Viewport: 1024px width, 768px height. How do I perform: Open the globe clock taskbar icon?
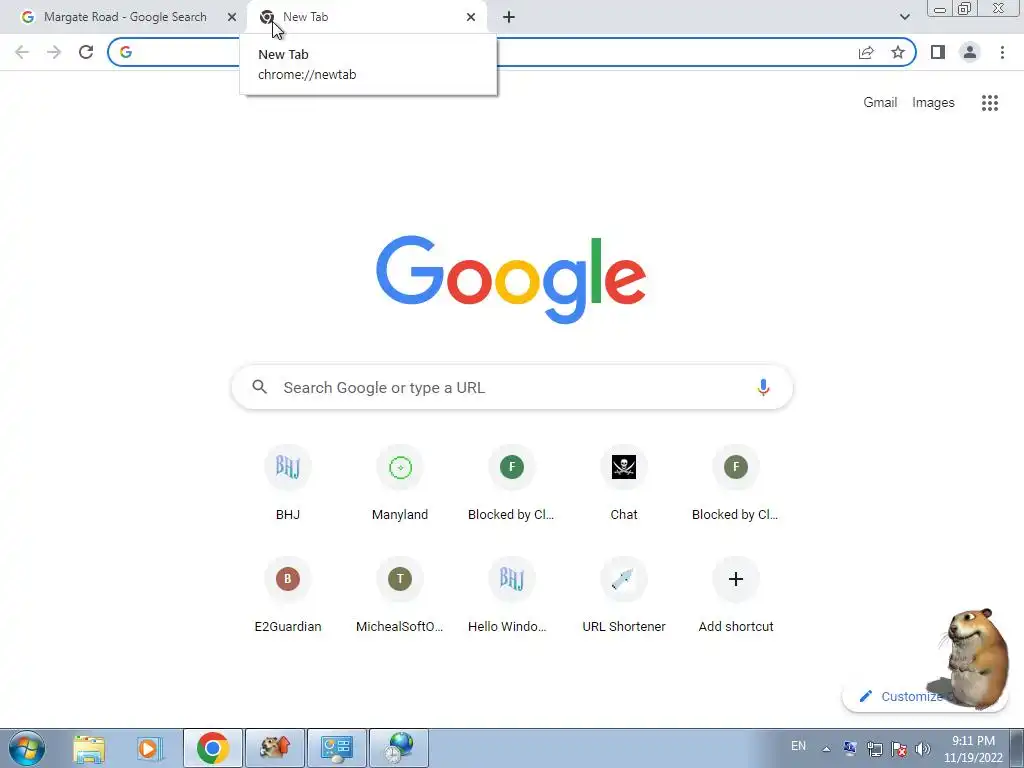[399, 748]
